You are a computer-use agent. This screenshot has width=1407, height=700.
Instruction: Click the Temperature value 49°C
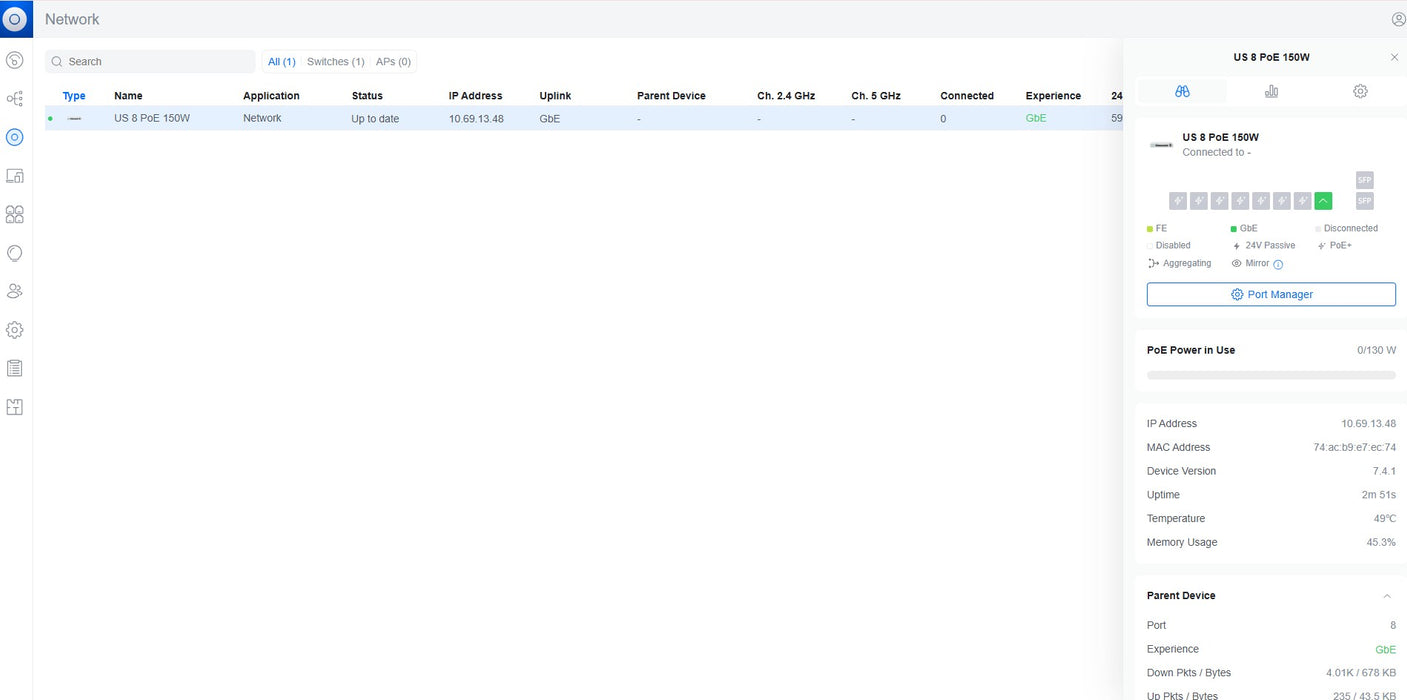tap(1385, 519)
